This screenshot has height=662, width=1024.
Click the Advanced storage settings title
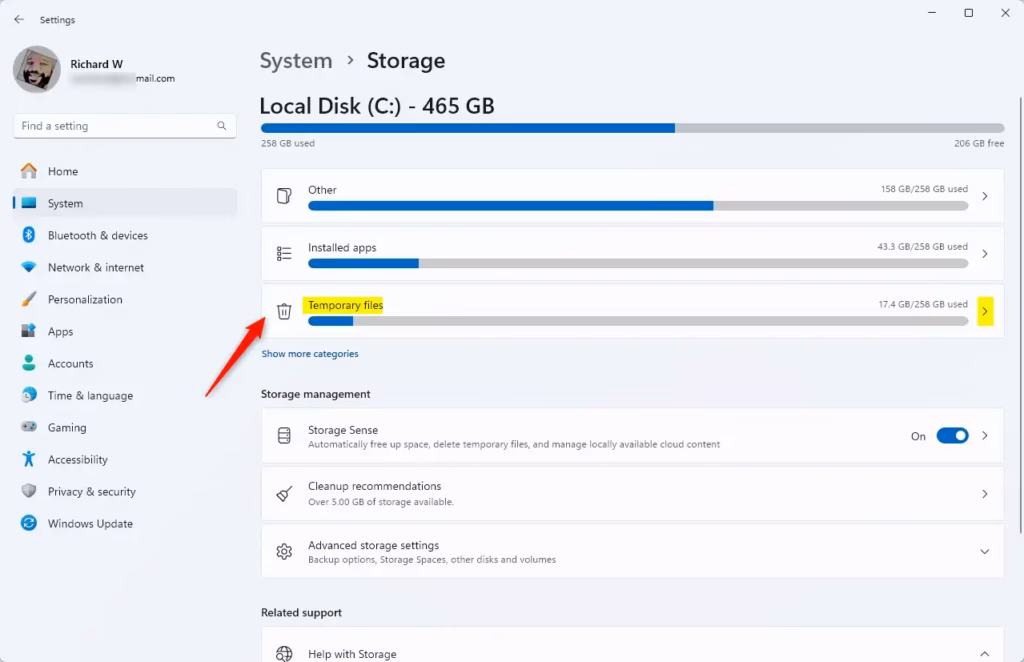coord(374,545)
